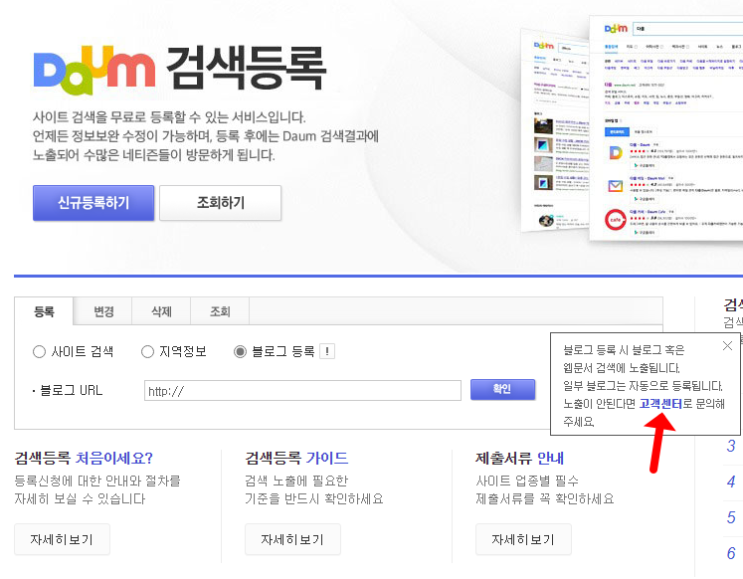Click number 6 in the right sidebar list
Image resolution: width=743 pixels, height=579 pixels.
[731, 553]
